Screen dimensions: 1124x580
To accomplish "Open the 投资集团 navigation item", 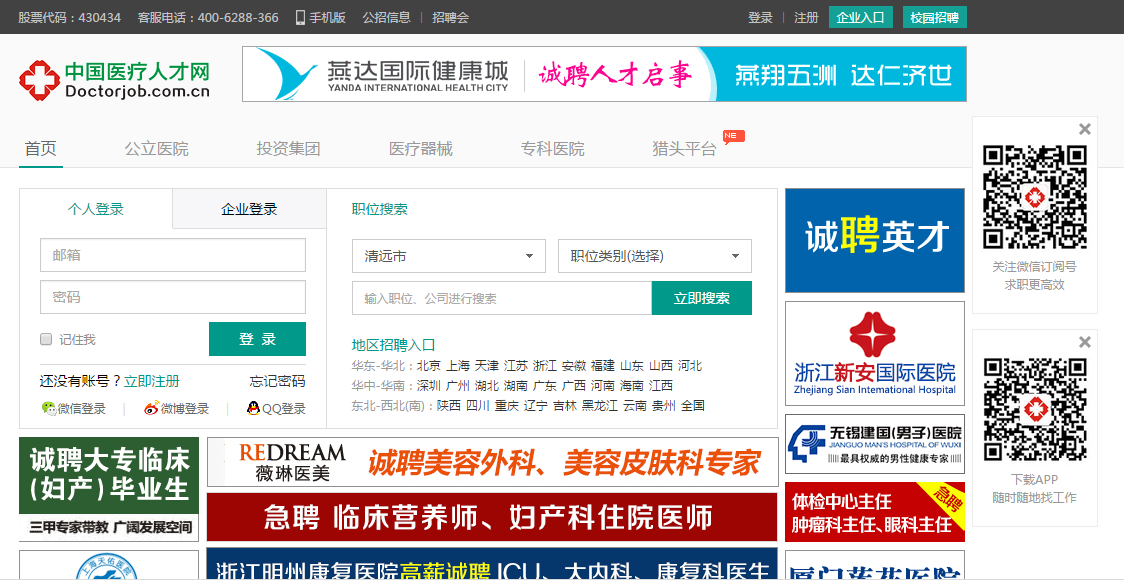I will pos(288,148).
